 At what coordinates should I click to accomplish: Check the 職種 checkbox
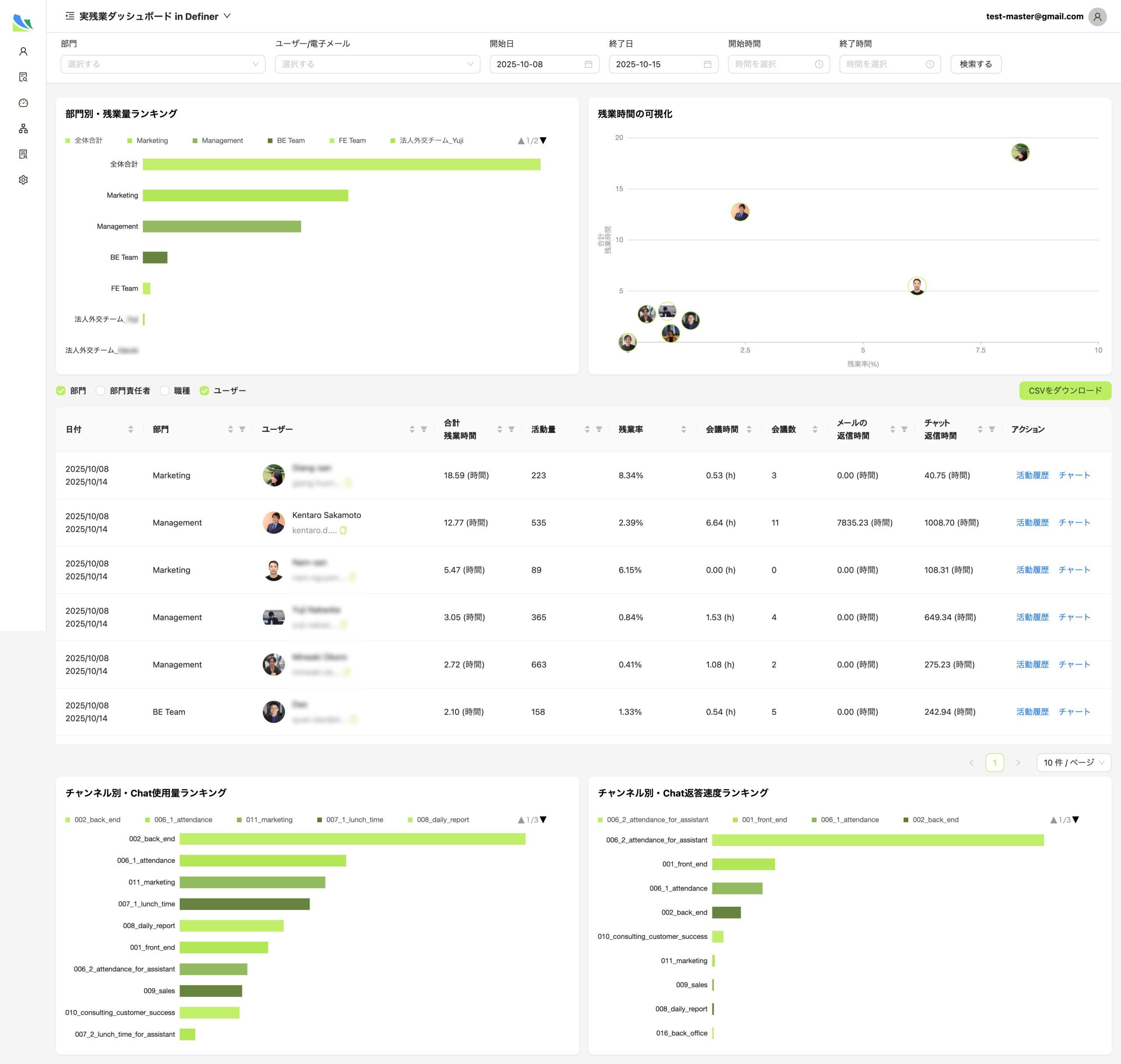point(165,390)
